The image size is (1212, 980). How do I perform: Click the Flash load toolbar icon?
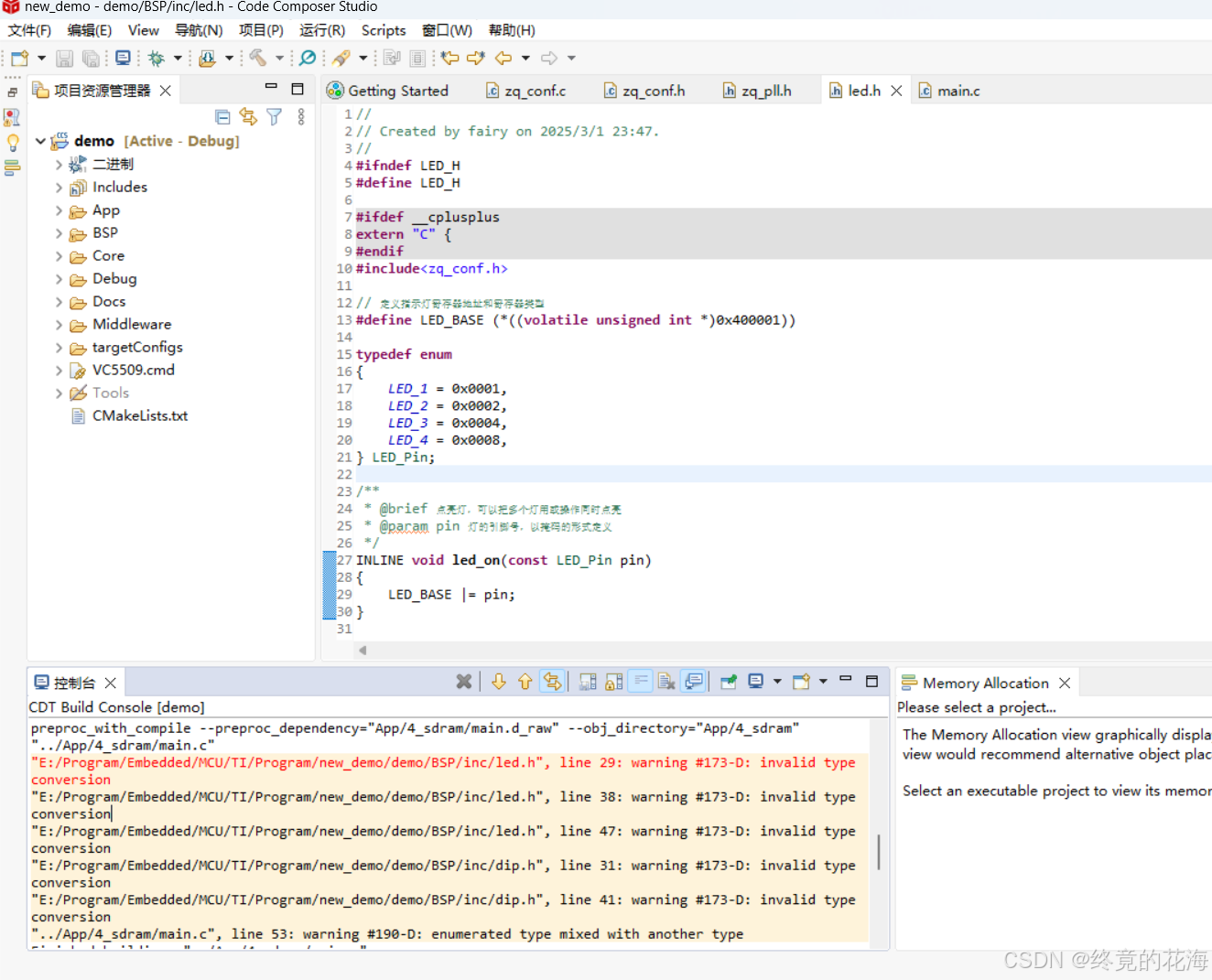click(x=208, y=59)
